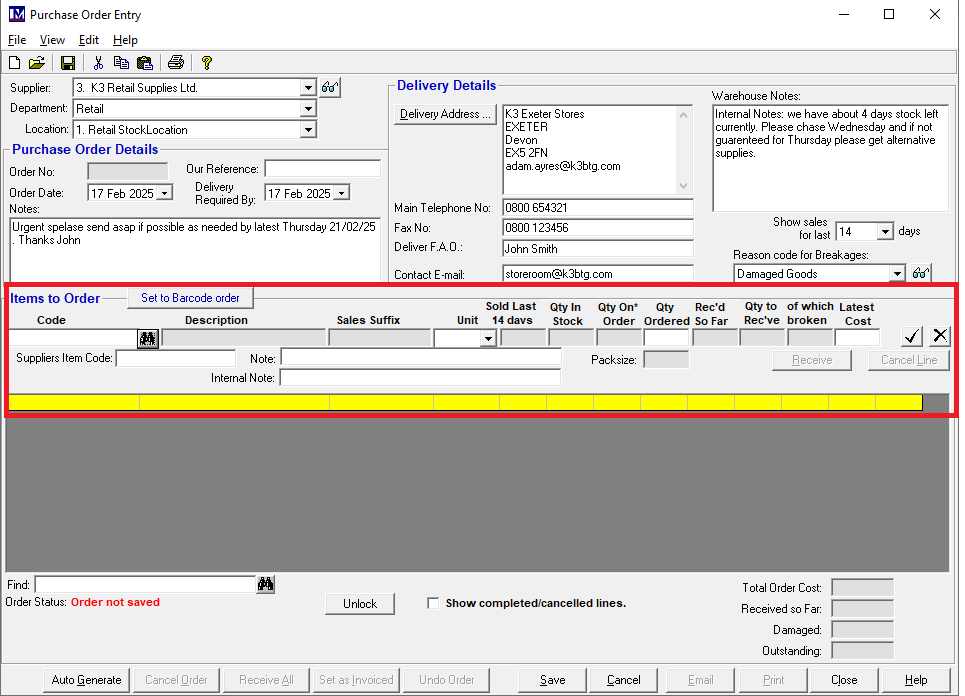This screenshot has width=965, height=696.
Task: Click the Our Reference input field
Action: pos(322,169)
